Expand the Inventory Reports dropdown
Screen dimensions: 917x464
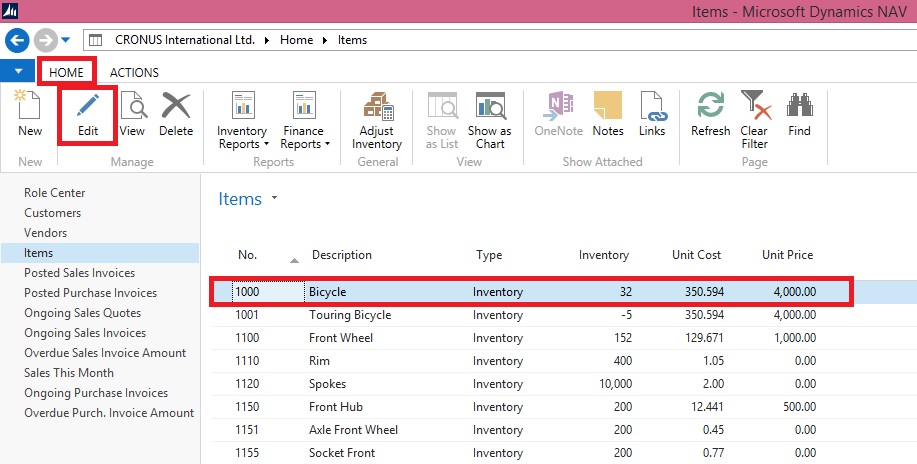coord(242,144)
